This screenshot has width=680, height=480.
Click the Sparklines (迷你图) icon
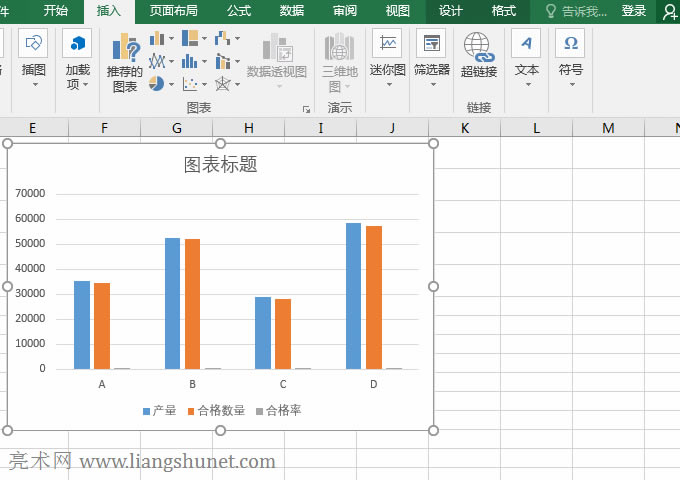[x=387, y=43]
